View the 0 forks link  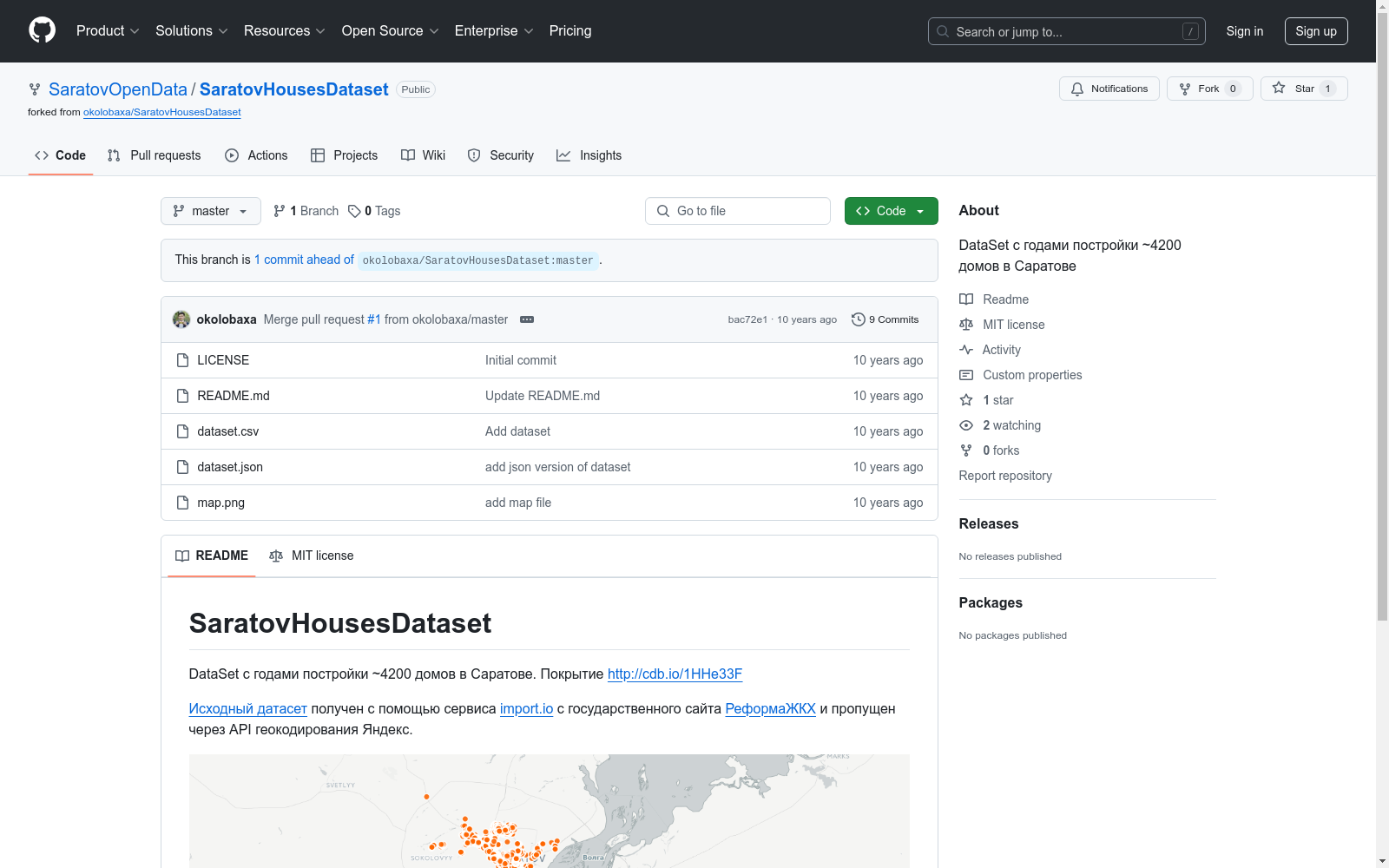coord(990,450)
